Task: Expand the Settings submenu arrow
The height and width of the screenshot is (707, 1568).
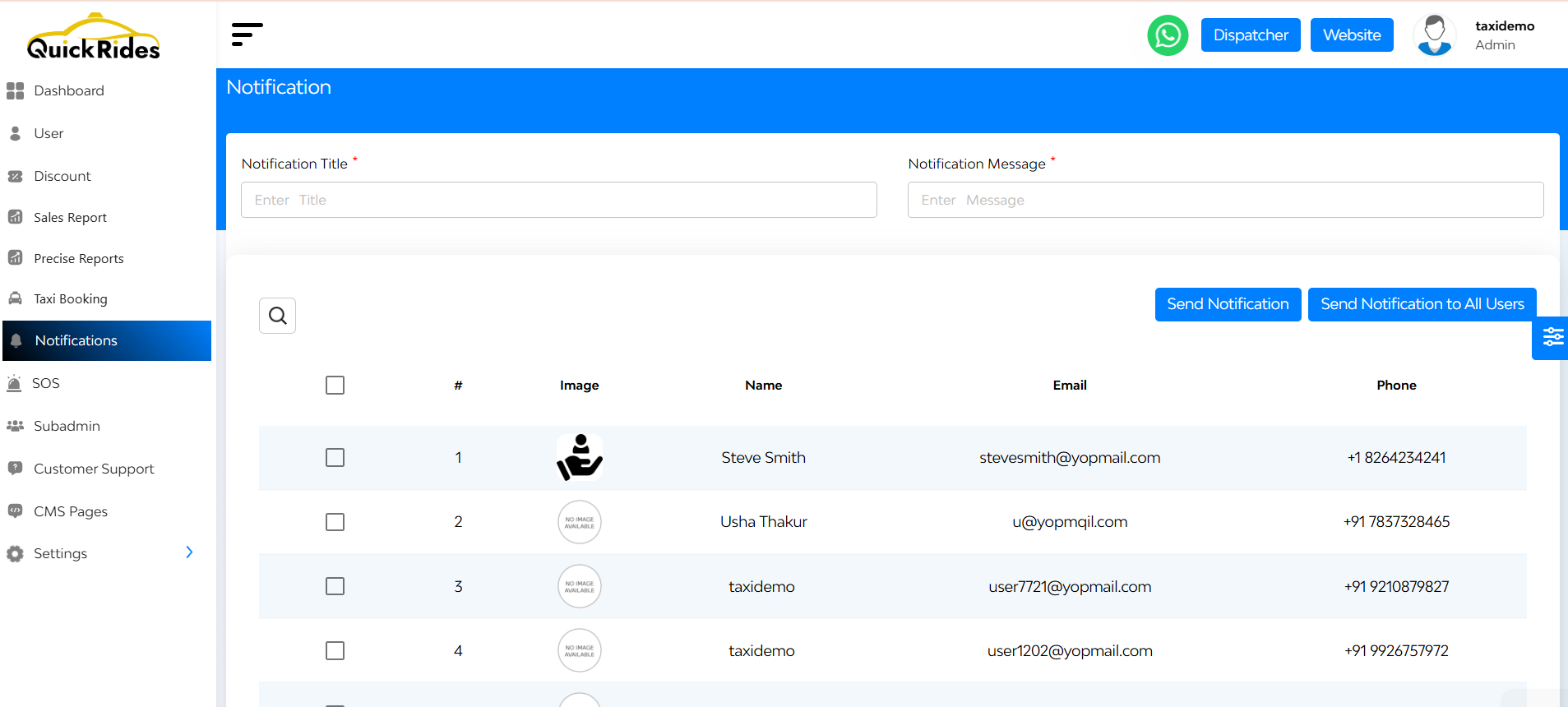Action: [x=189, y=552]
